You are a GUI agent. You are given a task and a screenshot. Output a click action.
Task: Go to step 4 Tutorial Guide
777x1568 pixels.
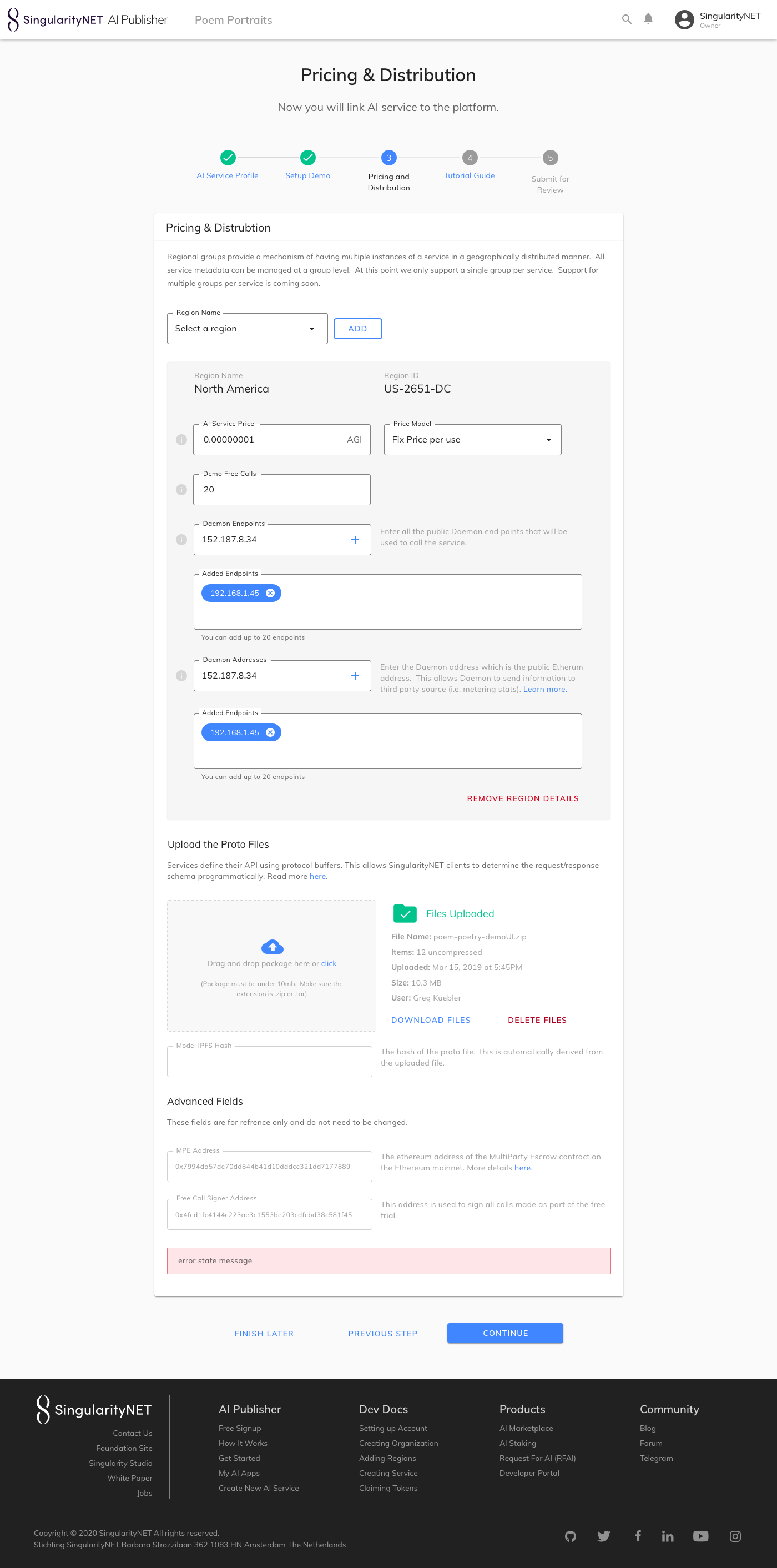(x=469, y=165)
